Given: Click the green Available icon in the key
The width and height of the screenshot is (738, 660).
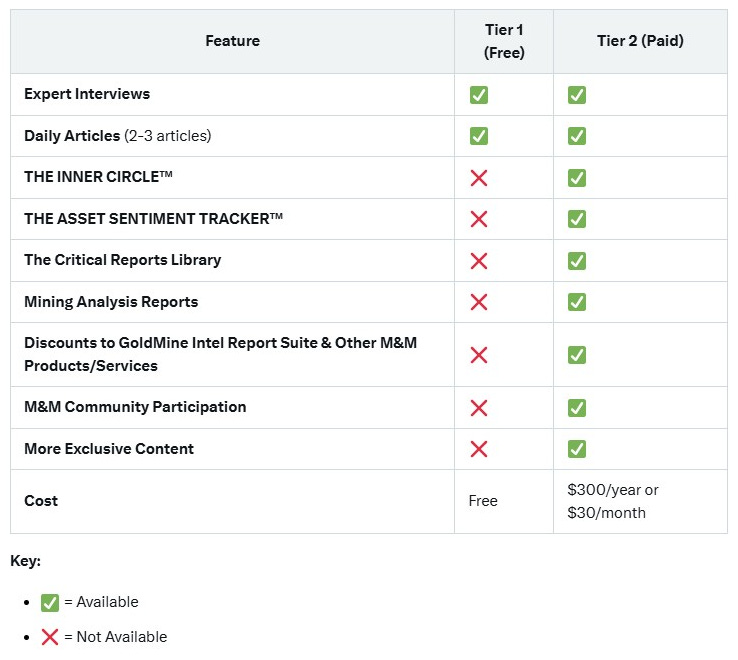Looking at the screenshot, I should (50, 603).
